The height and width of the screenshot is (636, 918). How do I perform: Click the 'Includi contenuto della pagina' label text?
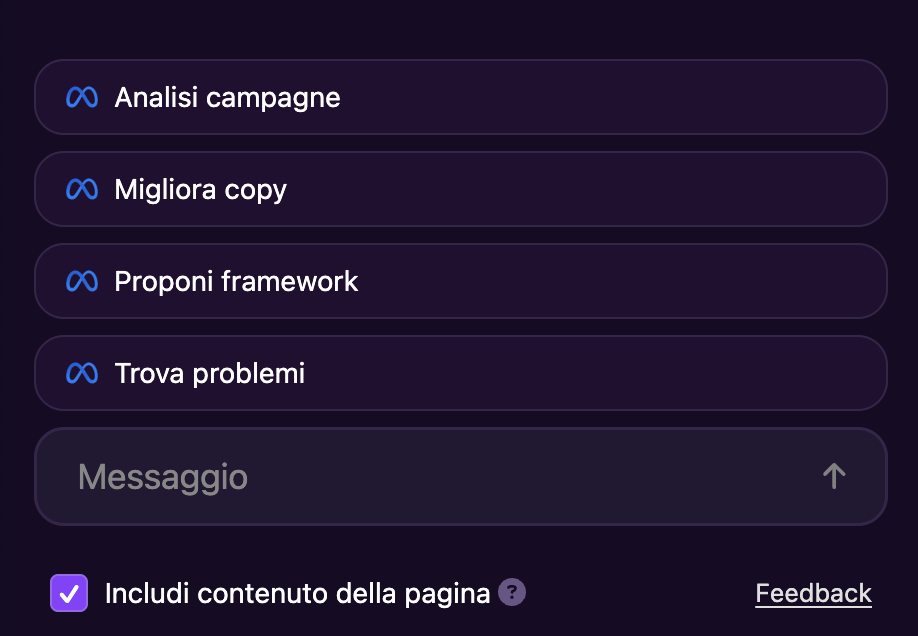click(297, 593)
